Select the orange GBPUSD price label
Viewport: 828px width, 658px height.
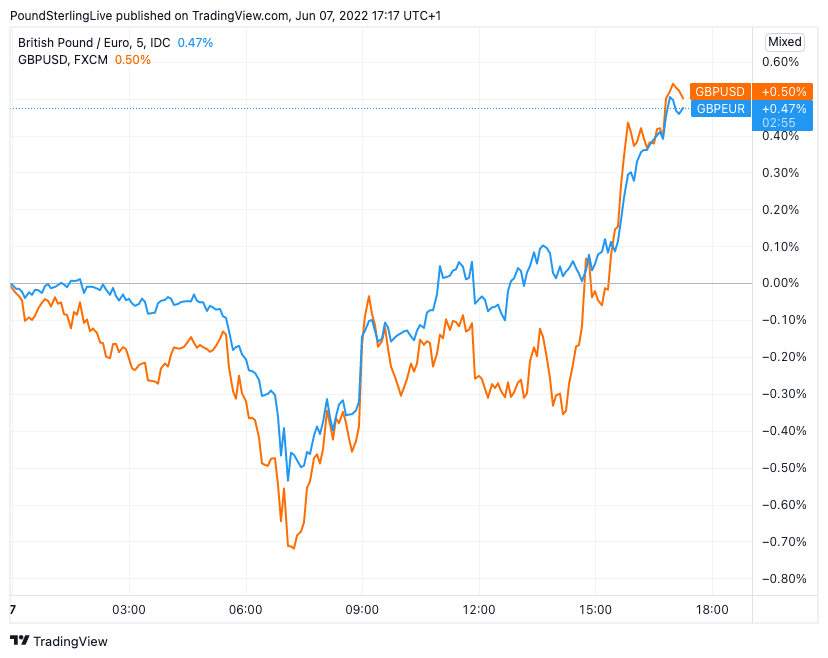(720, 92)
